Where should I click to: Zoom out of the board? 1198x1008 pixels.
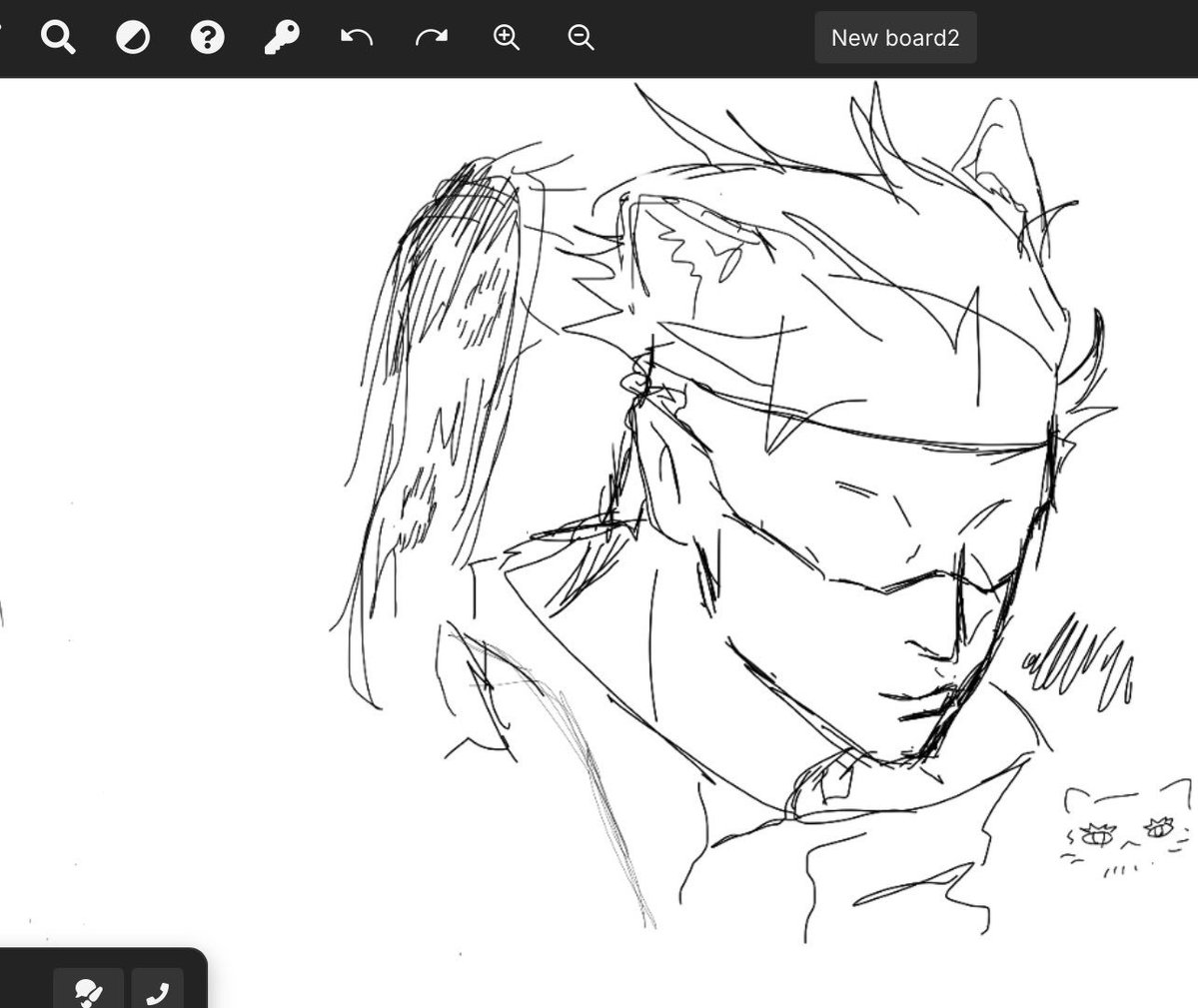click(582, 37)
